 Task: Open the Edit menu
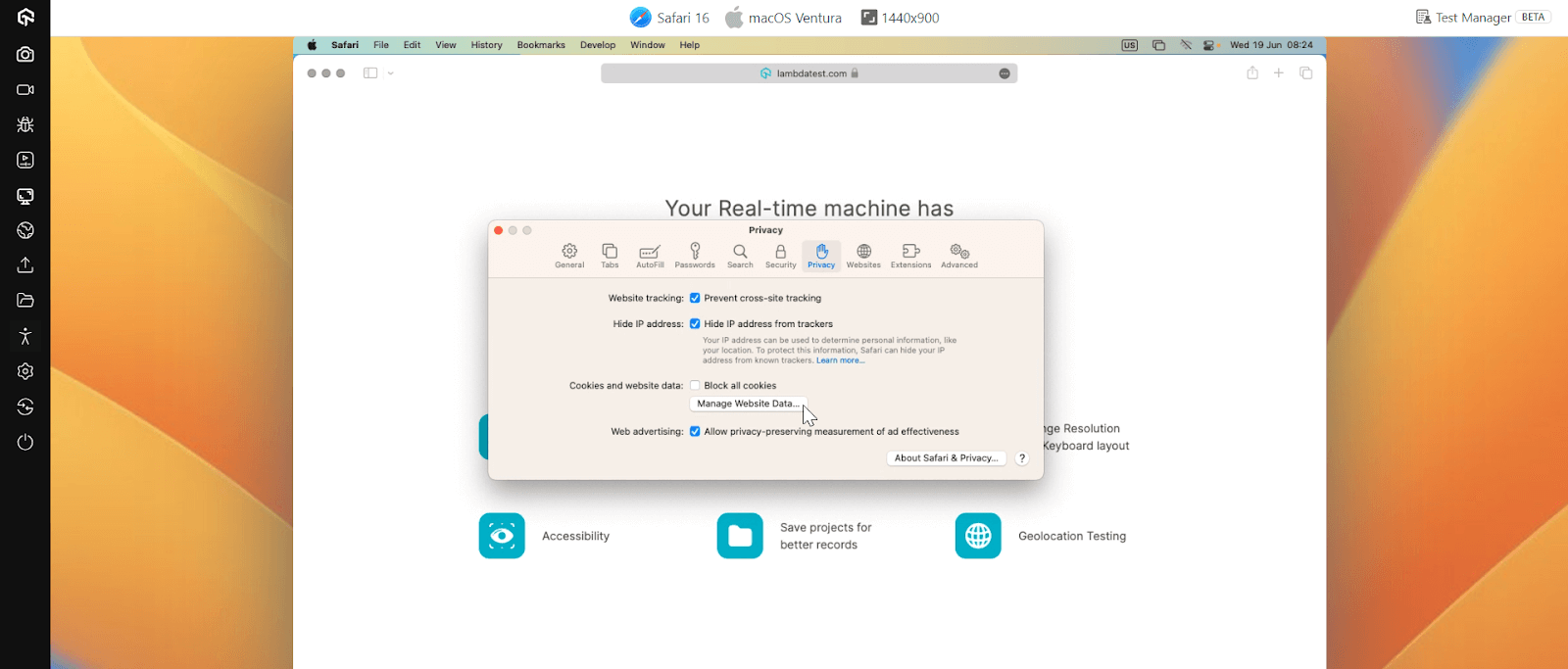click(412, 45)
